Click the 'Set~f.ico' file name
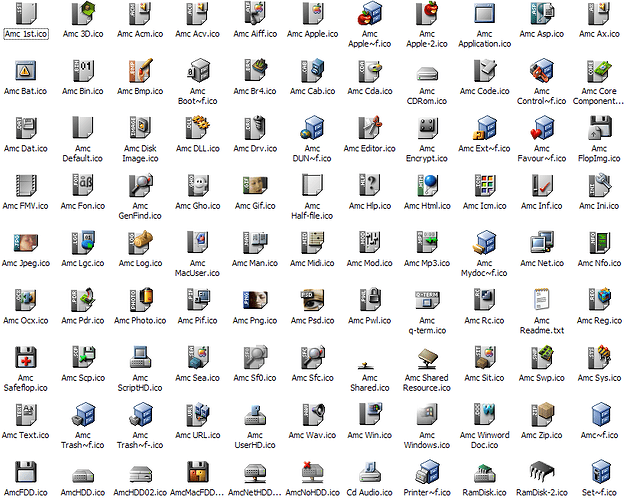Viewport: 627px width, 500px height. [x=599, y=493]
